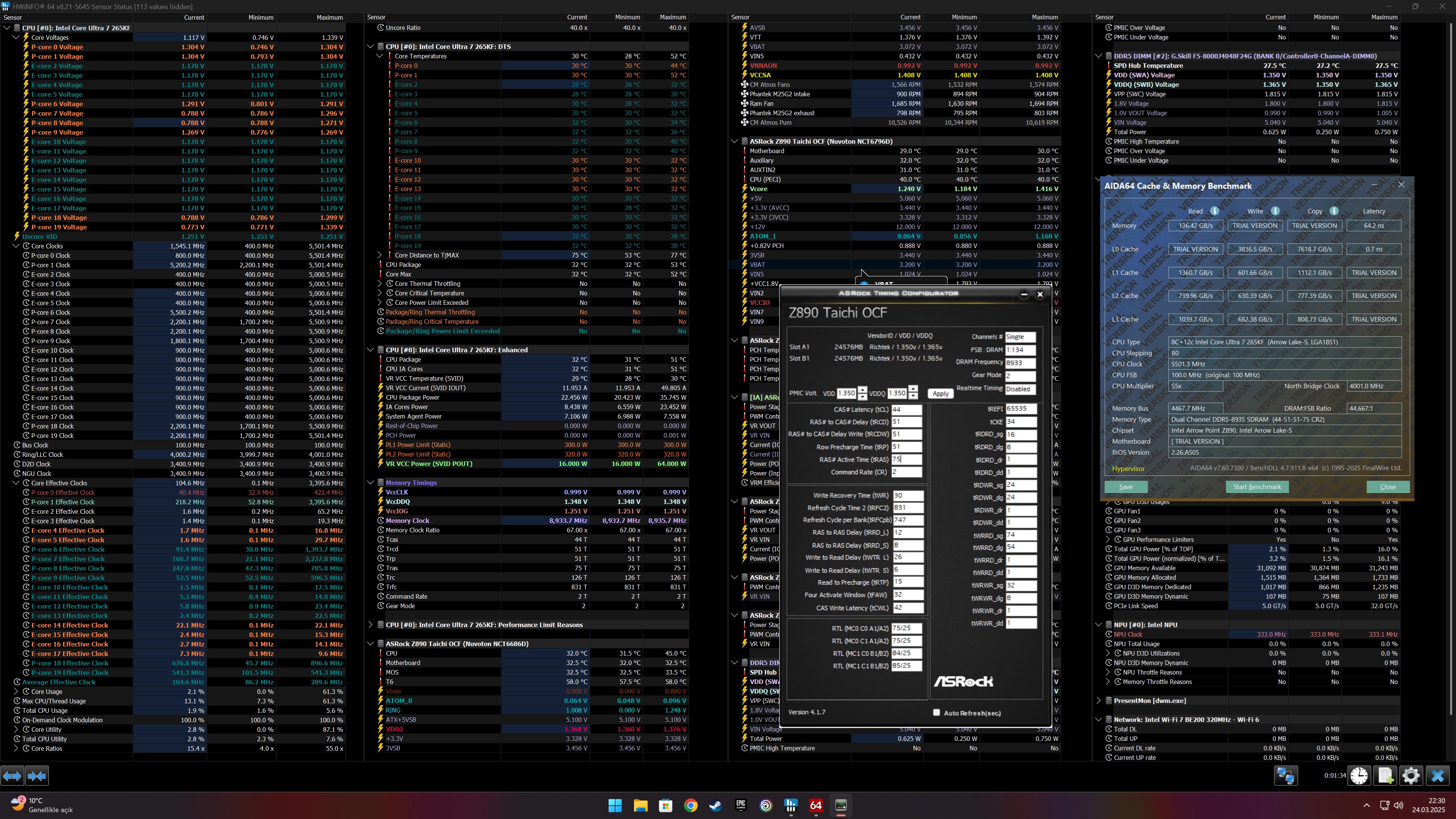
Task: Switch to HWiNFO taskbar icon
Action: tap(791, 805)
